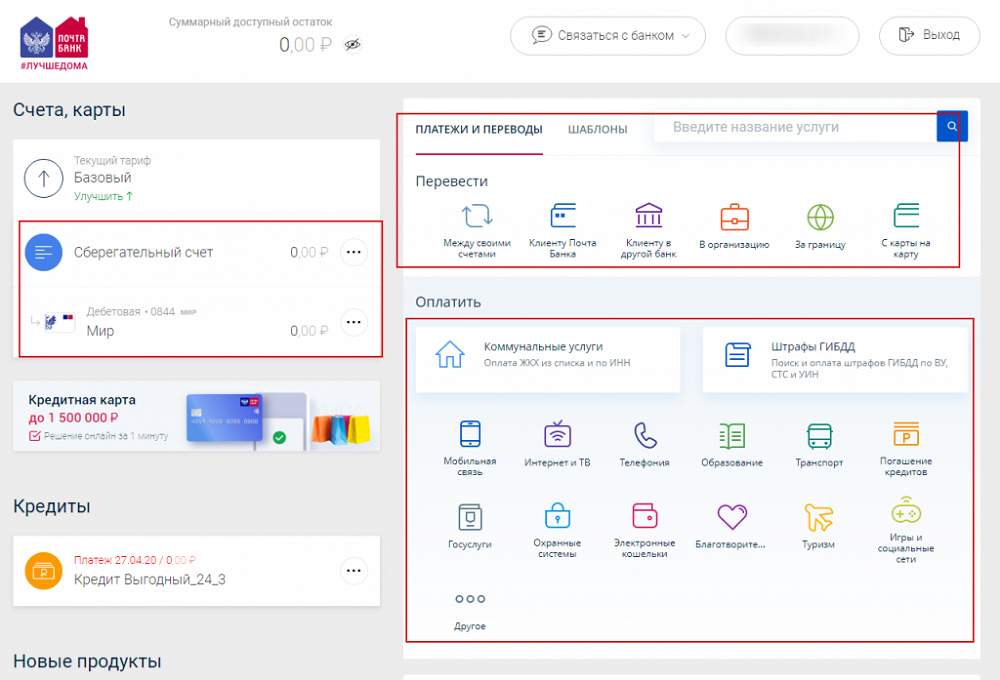Choose transfer to client of another bank

(x=649, y=219)
